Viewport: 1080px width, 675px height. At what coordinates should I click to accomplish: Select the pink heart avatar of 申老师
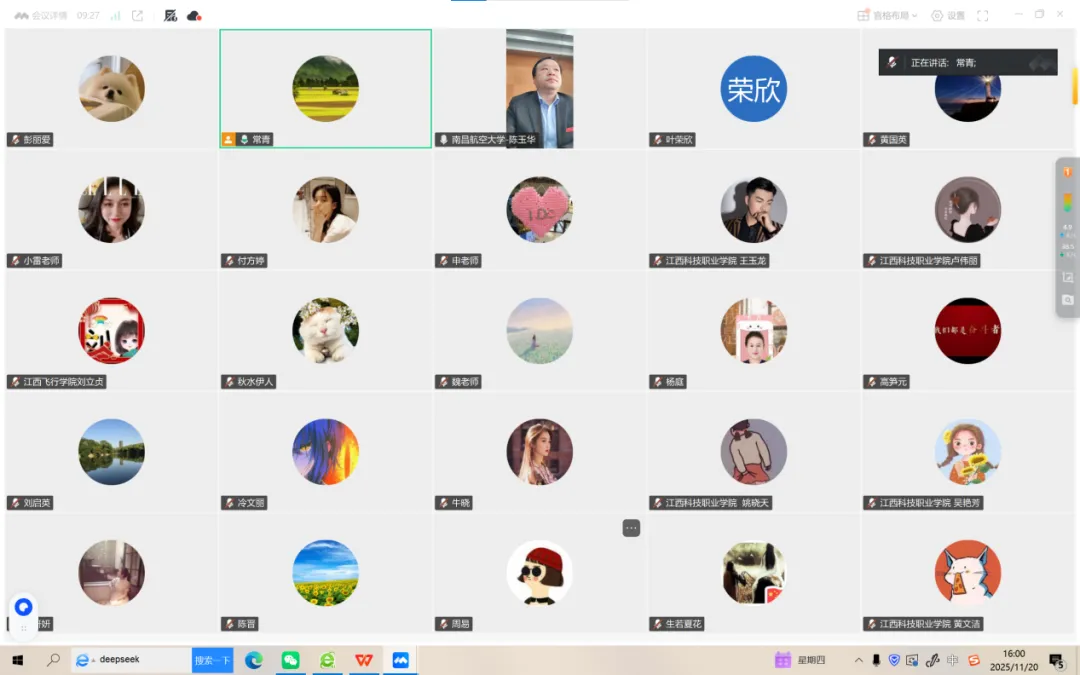(x=539, y=209)
